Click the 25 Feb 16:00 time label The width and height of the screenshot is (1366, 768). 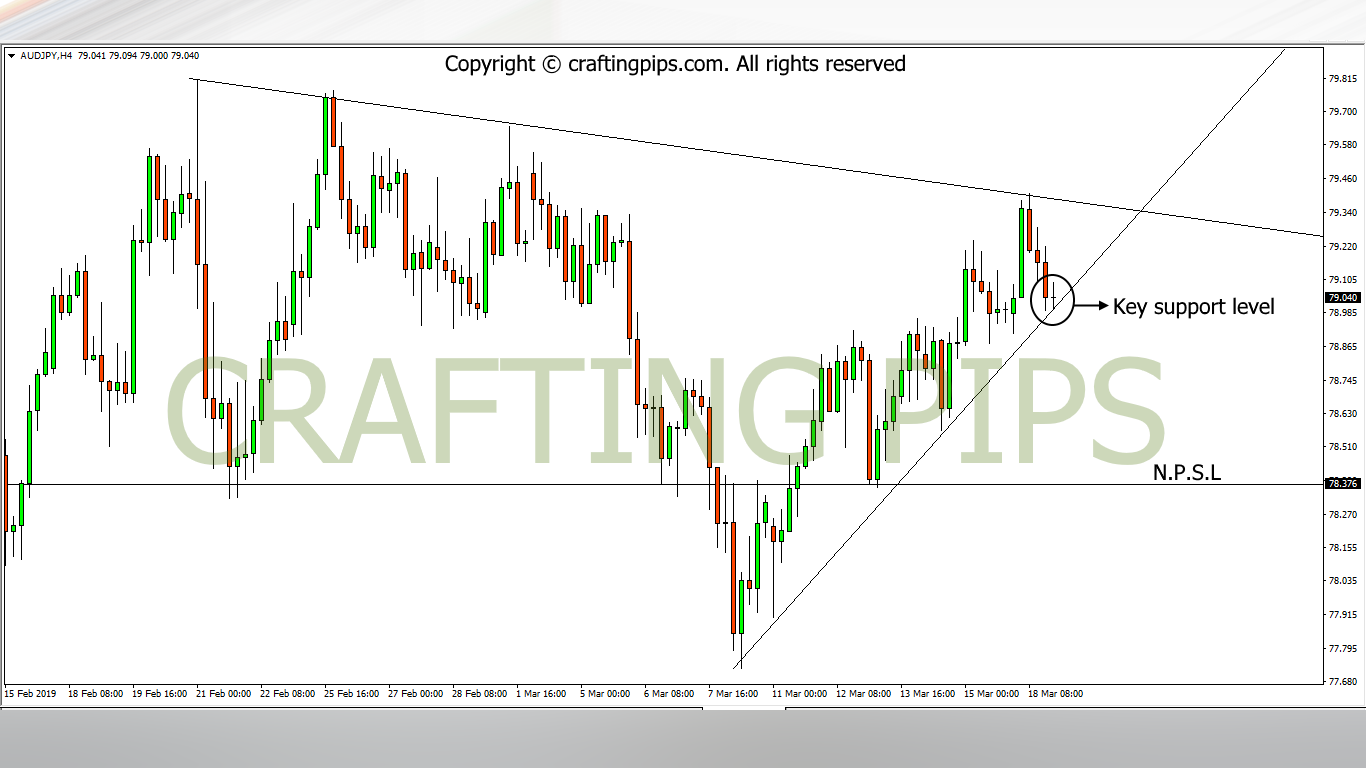click(x=351, y=693)
